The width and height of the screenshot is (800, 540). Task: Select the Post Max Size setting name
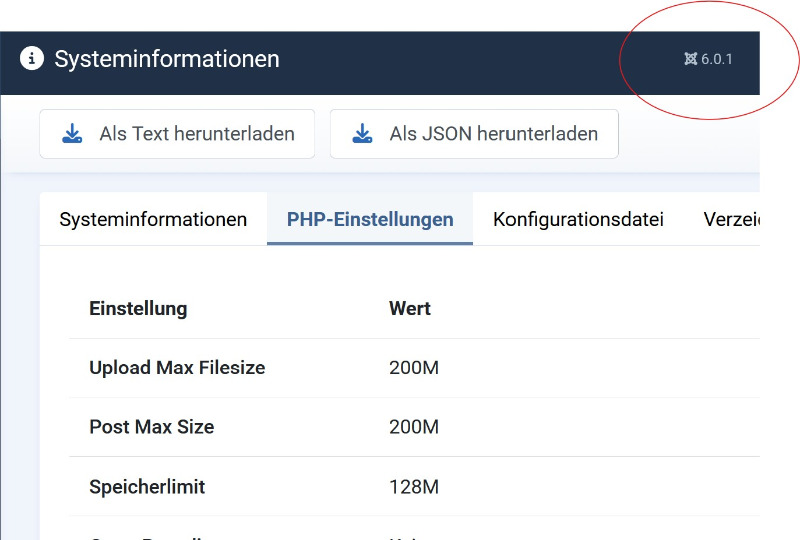(152, 427)
